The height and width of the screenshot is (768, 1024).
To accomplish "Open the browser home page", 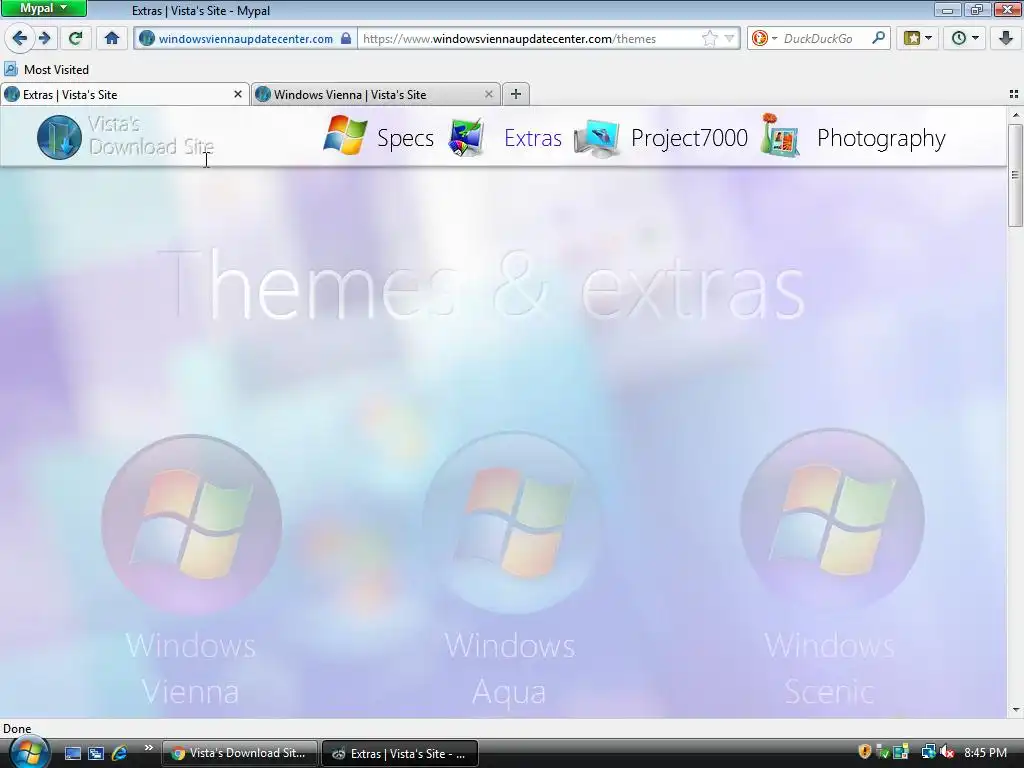I will pos(112,39).
